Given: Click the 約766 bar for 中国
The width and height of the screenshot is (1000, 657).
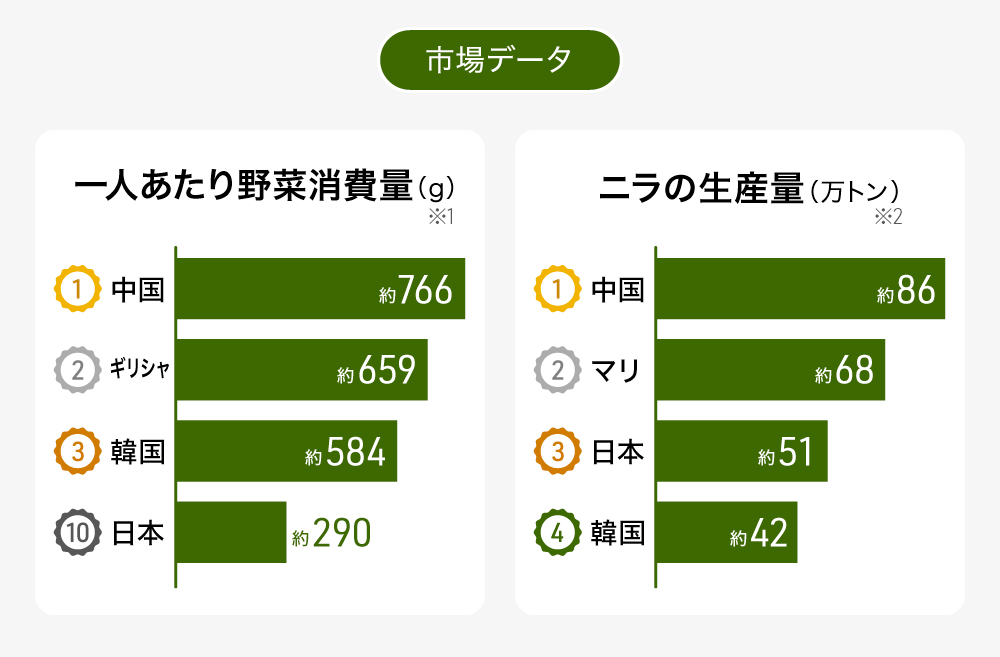Looking at the screenshot, I should tap(320, 290).
